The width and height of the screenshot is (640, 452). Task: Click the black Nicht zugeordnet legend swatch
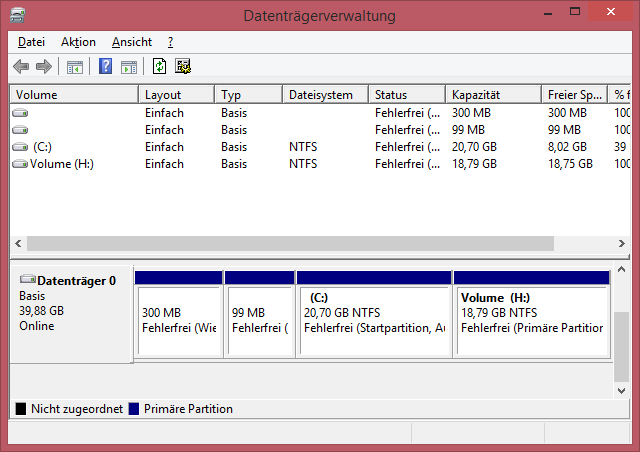[x=21, y=409]
